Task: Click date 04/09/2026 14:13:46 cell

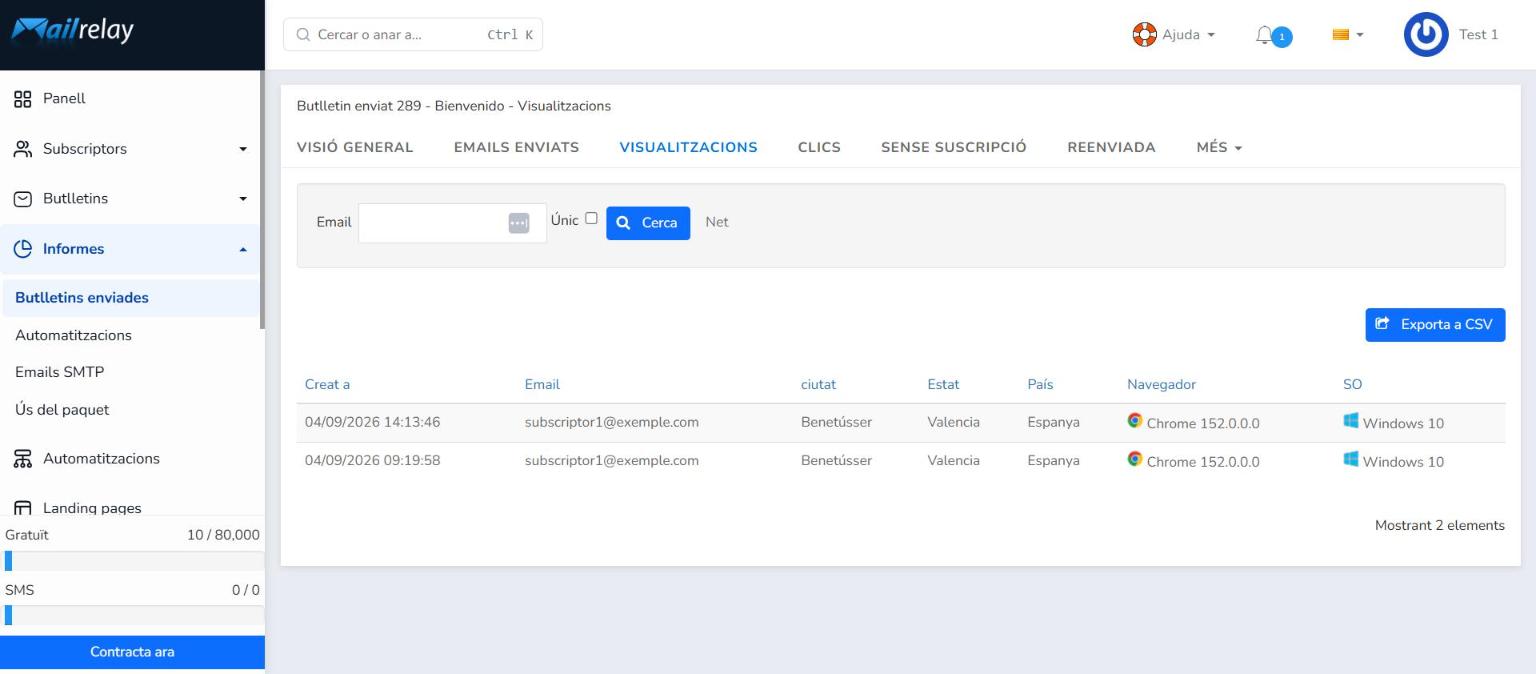Action: click(x=372, y=422)
